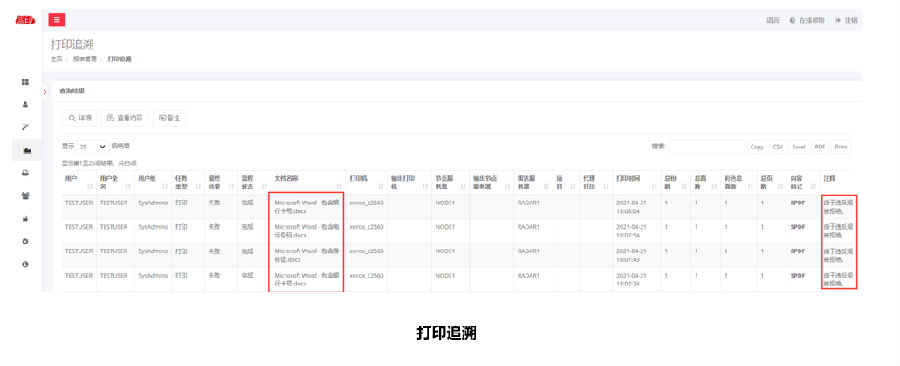Open the gear settings icon in sidebar
Screen dimensions: 900x366
click(25, 242)
